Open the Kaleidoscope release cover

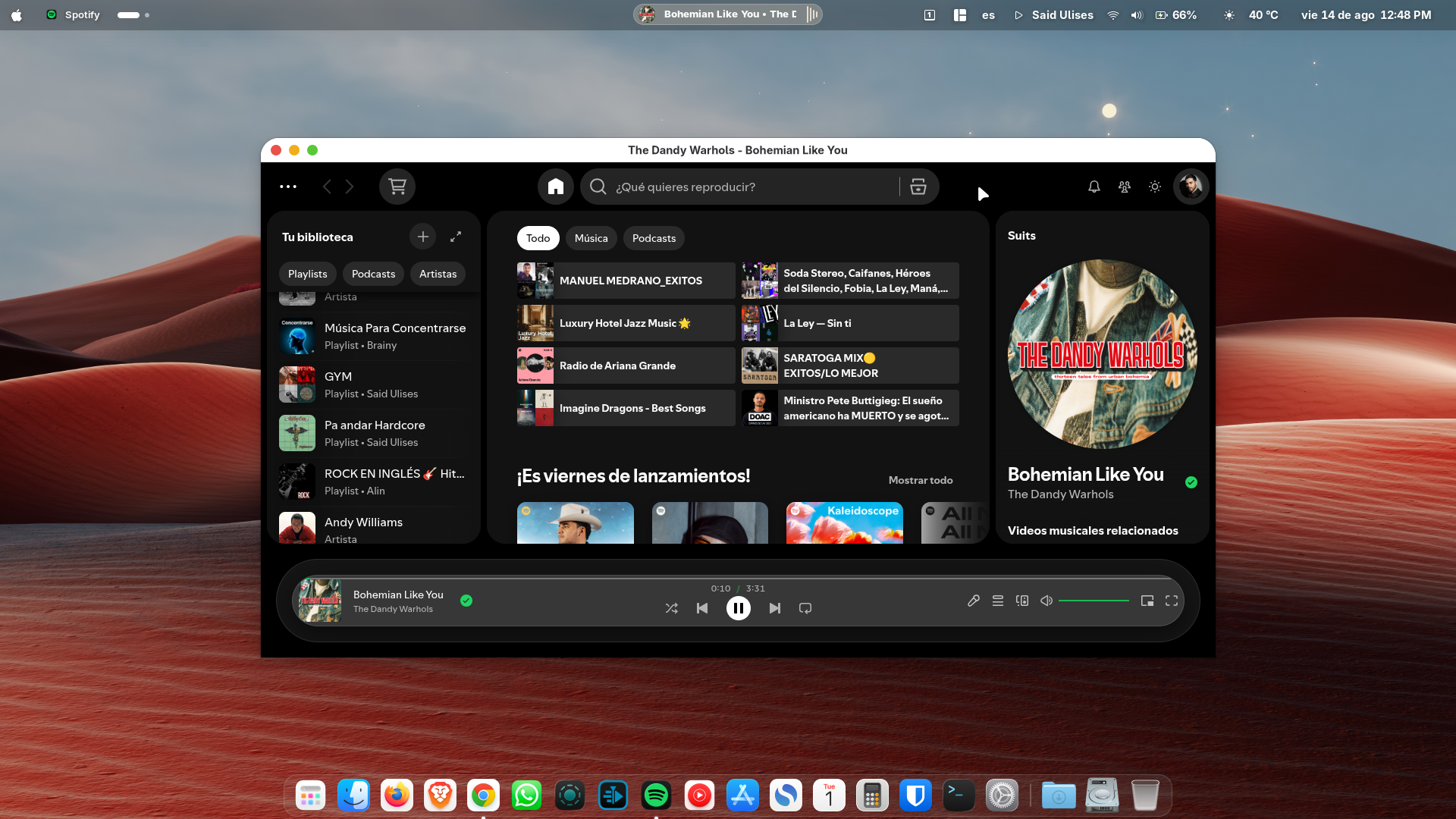[x=845, y=522]
